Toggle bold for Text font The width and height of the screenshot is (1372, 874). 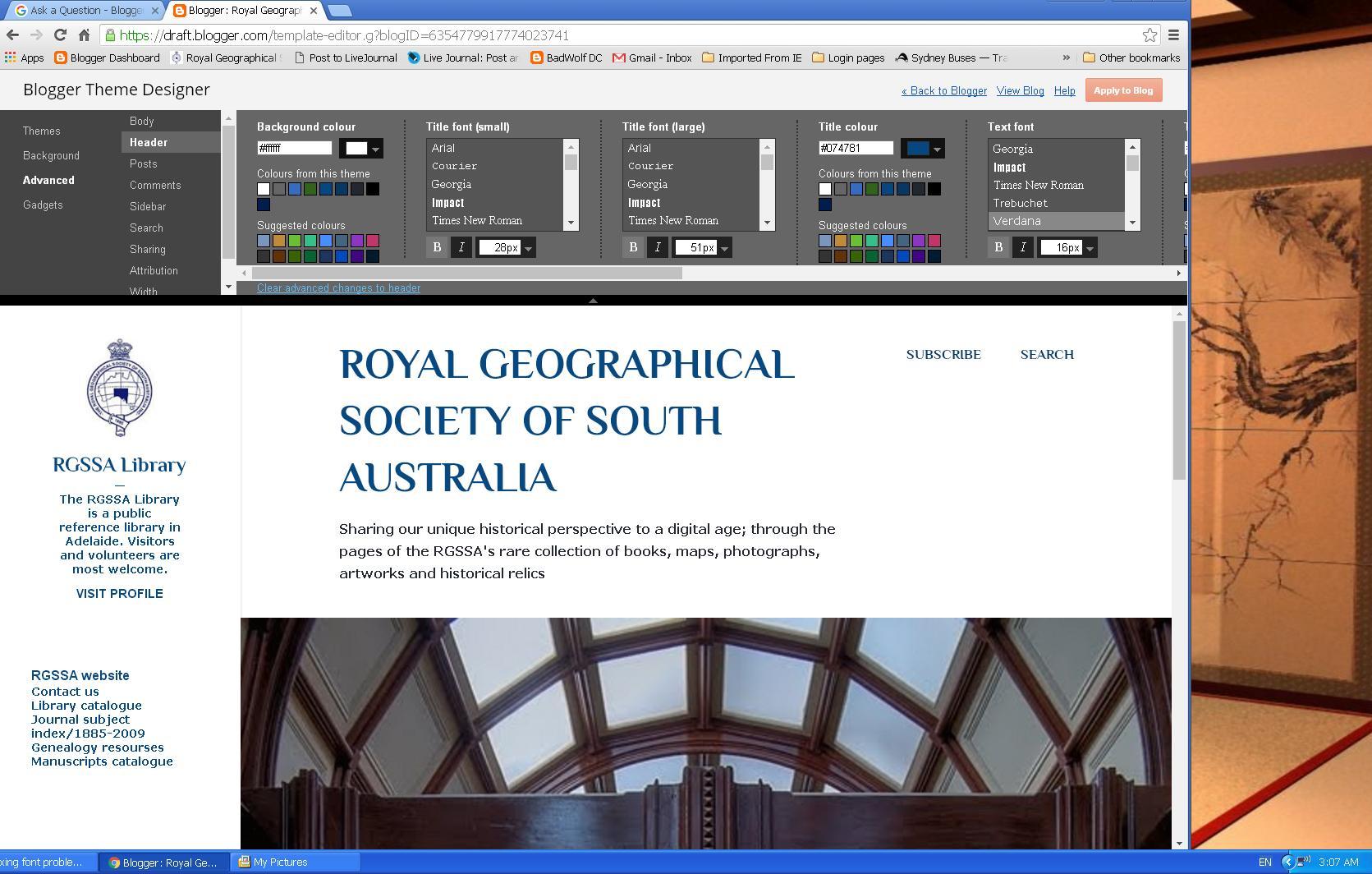998,247
